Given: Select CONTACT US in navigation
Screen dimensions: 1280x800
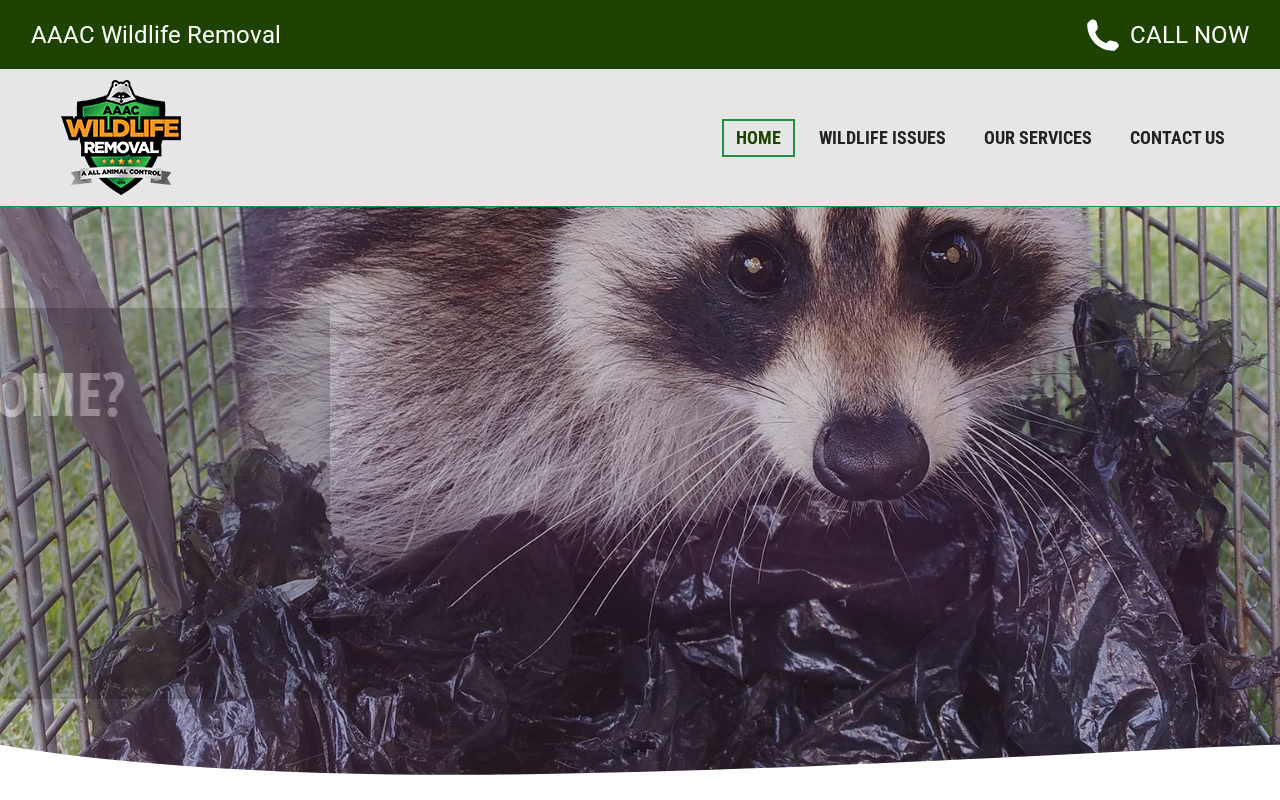Looking at the screenshot, I should [x=1177, y=138].
